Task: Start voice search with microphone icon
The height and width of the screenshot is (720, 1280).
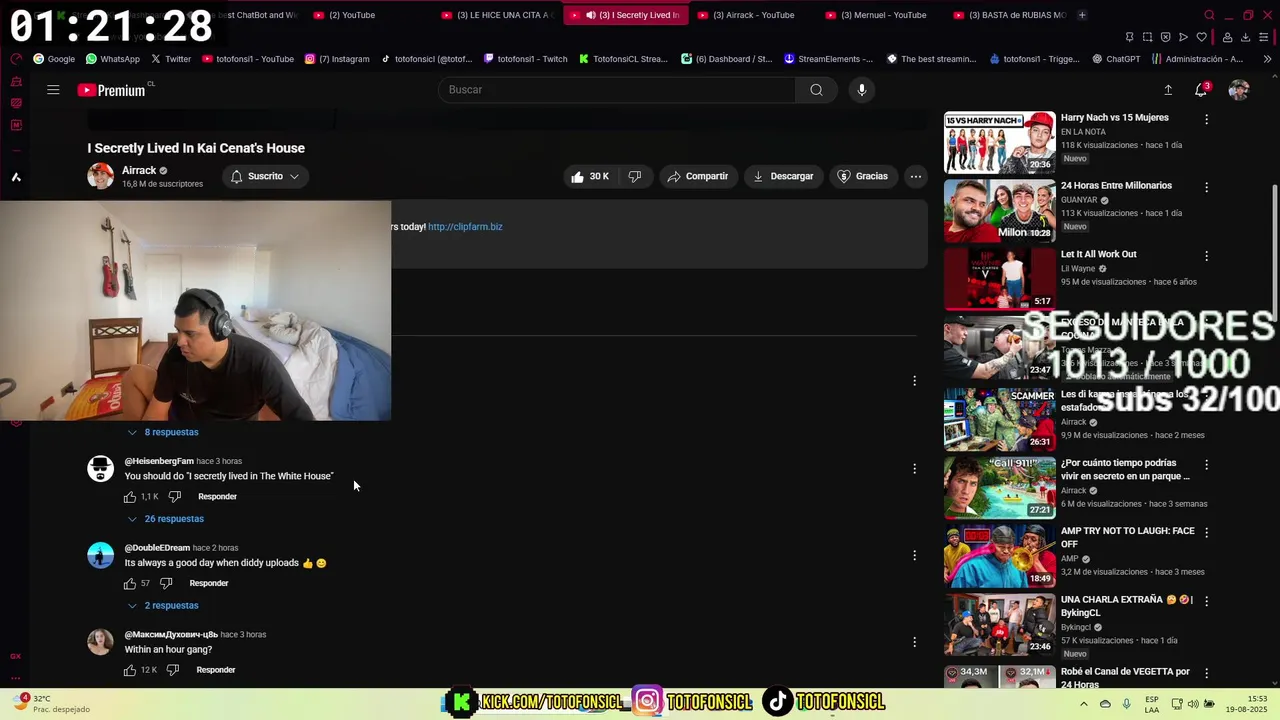Action: click(861, 90)
